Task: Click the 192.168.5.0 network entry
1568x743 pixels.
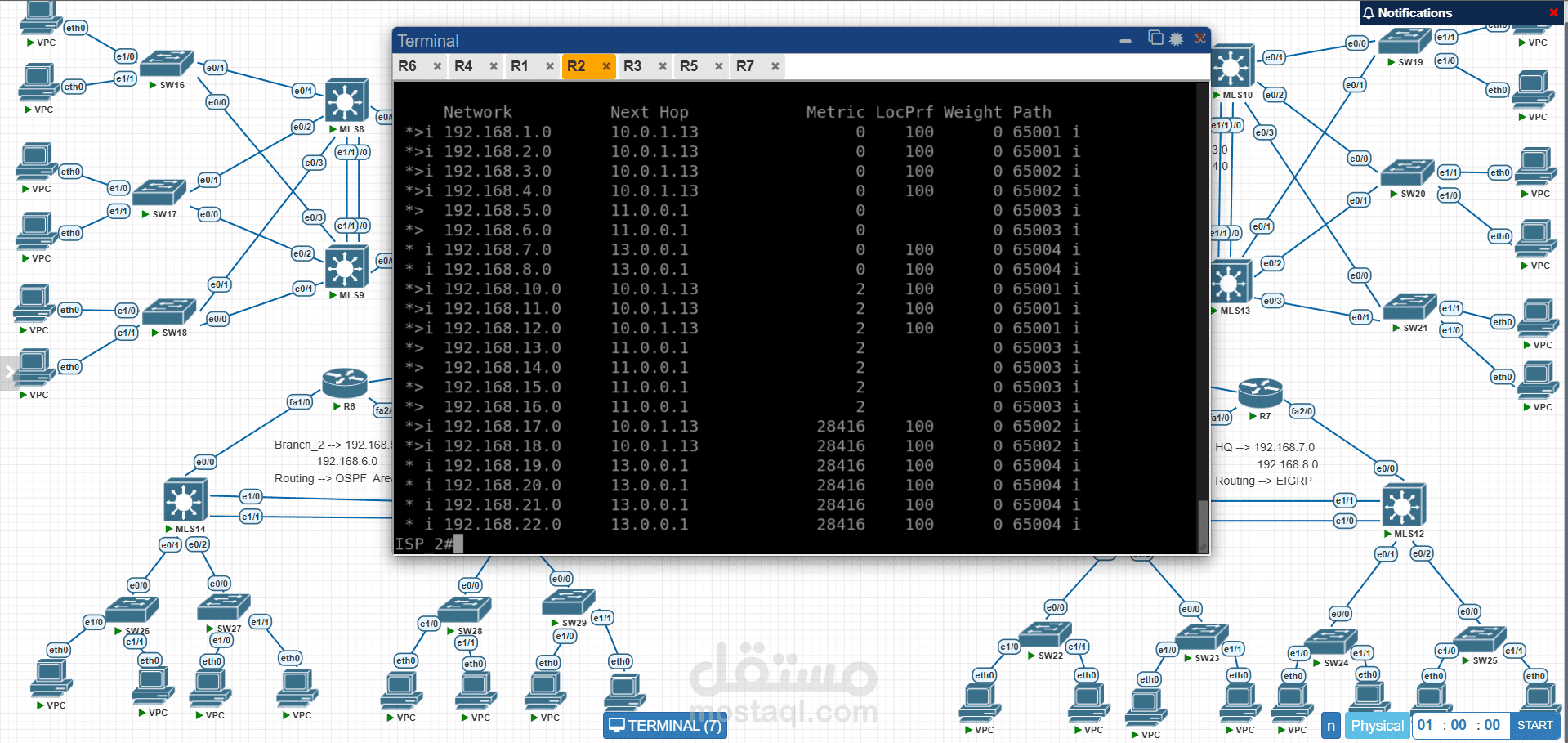Action: tap(497, 210)
